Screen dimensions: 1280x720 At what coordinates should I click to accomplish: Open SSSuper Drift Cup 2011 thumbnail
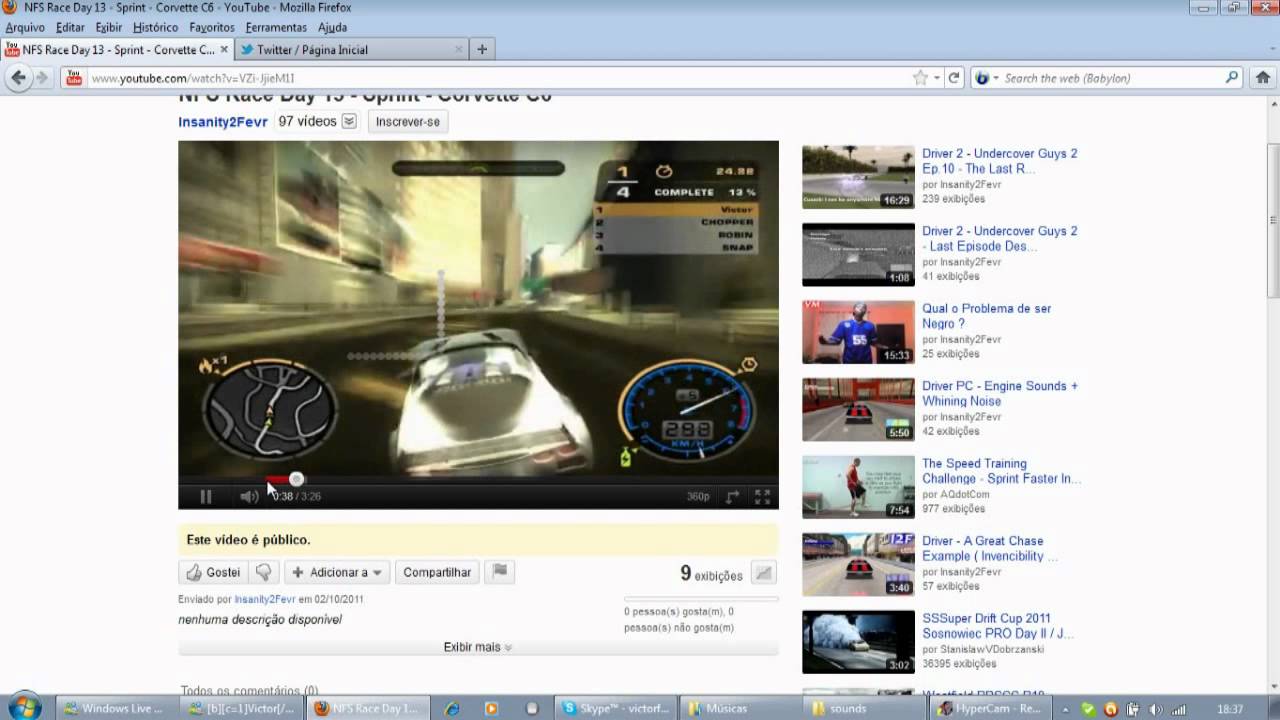[x=858, y=641]
